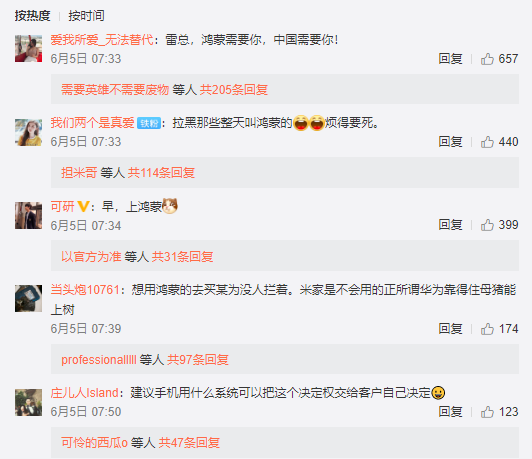Expand 共205条回复 replies
This screenshot has width=532, height=459.
pyautogui.click(x=234, y=90)
